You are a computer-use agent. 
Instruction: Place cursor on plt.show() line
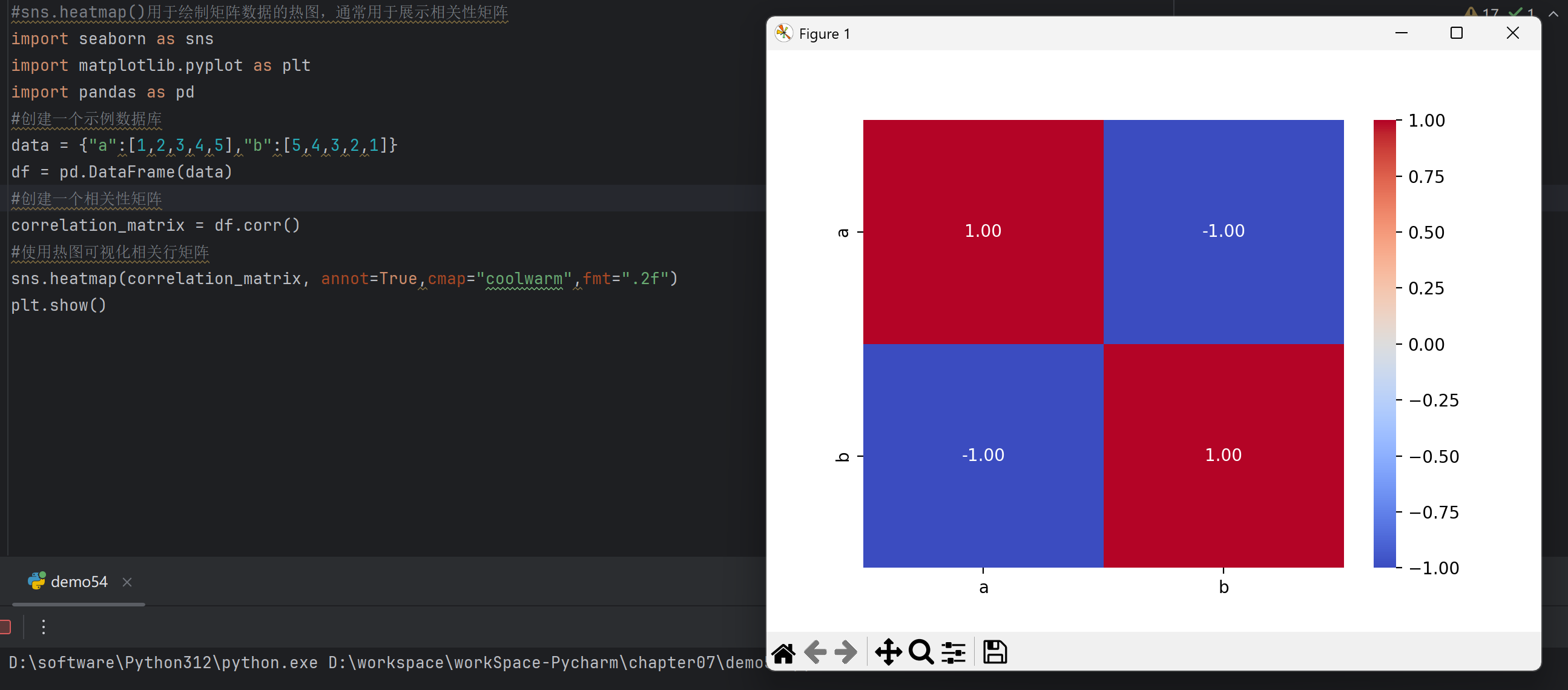pos(59,305)
